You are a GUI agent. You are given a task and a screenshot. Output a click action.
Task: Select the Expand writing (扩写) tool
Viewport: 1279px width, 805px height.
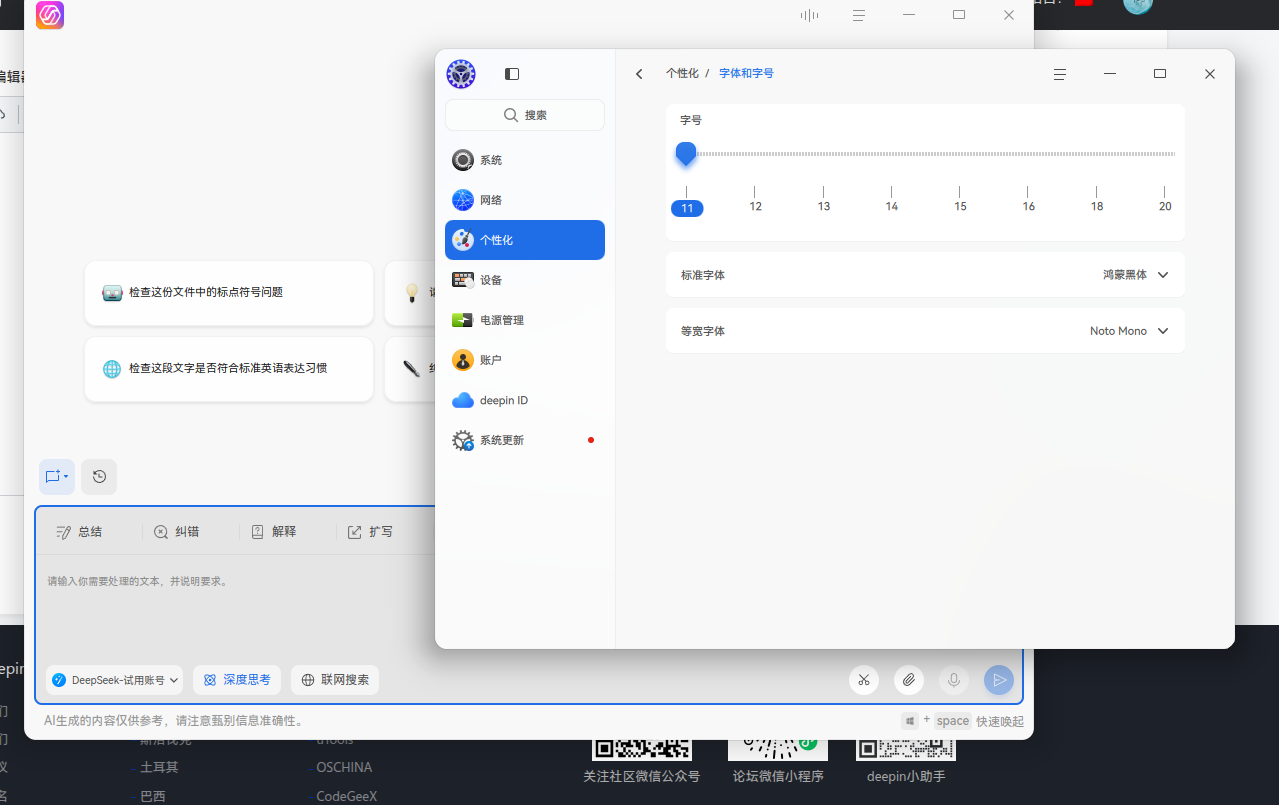[x=370, y=532]
